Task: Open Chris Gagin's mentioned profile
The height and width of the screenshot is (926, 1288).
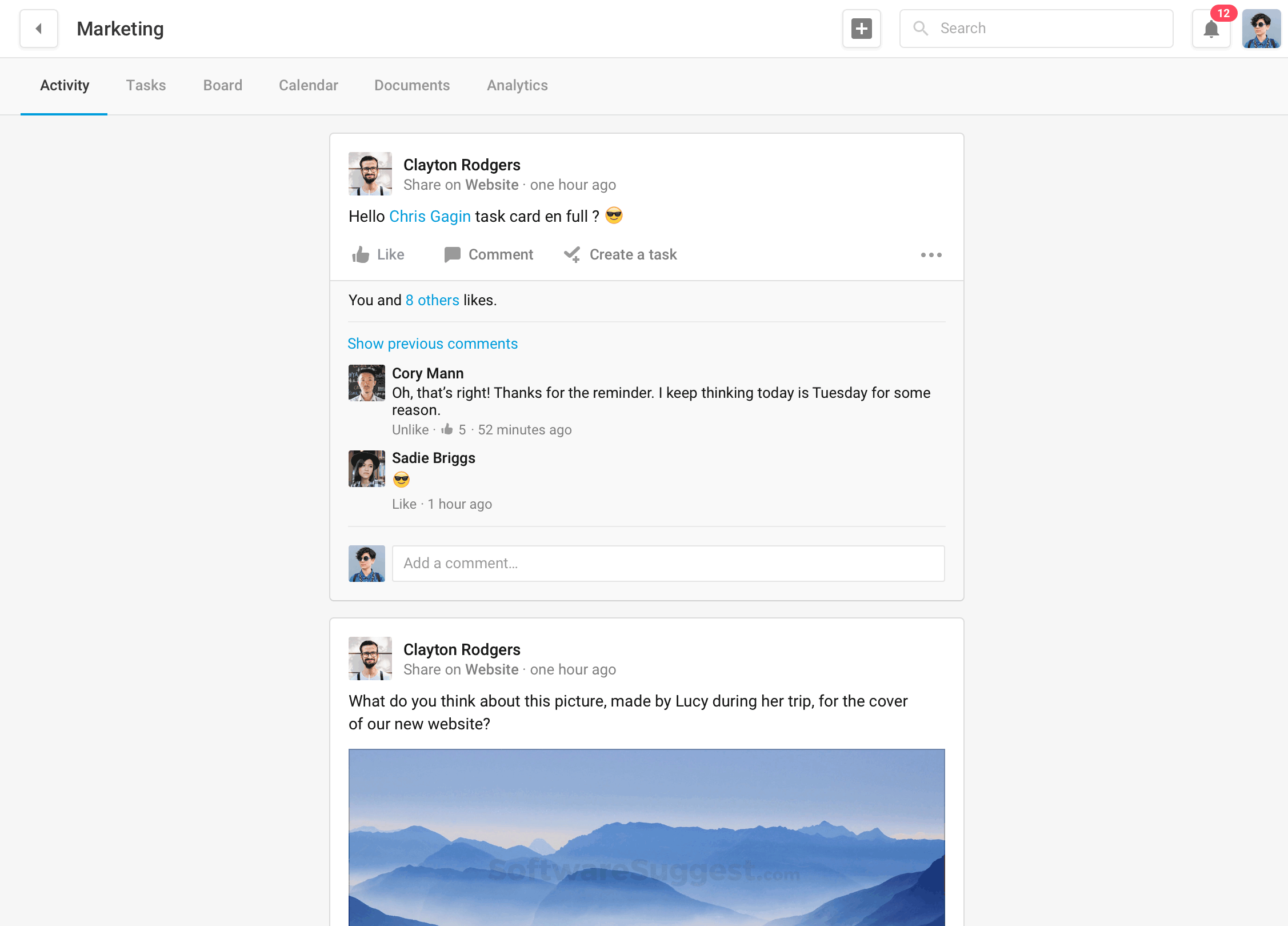Action: (x=430, y=216)
